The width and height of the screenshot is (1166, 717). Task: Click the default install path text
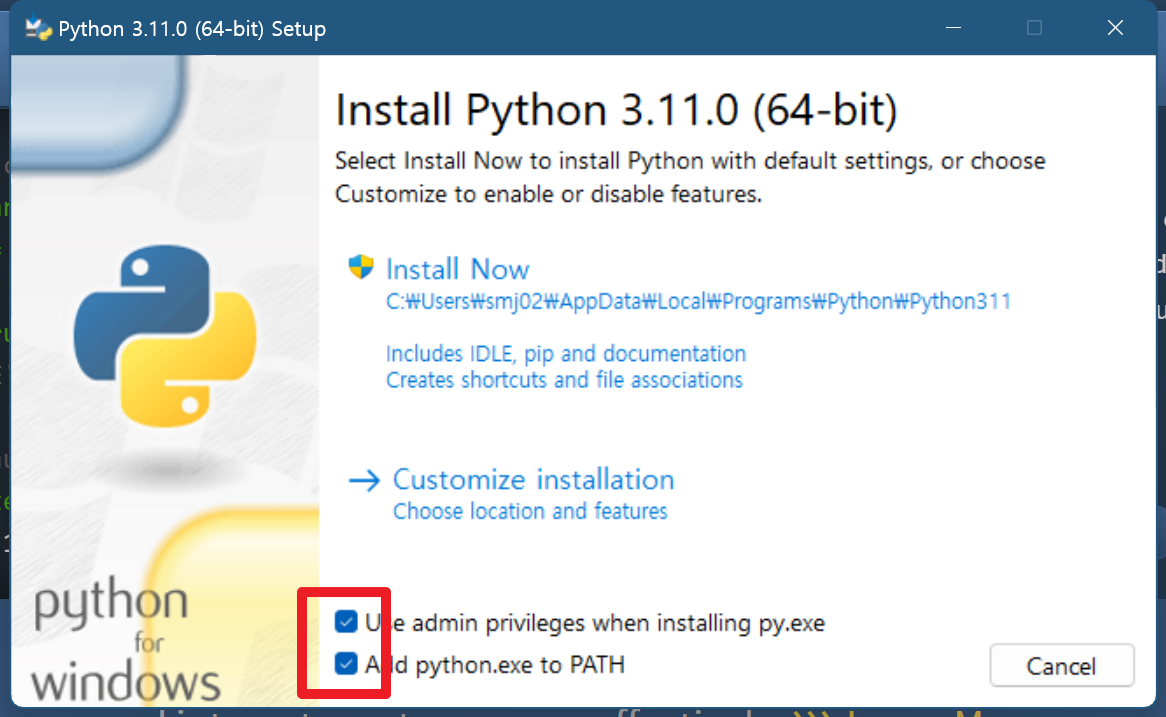pos(698,301)
